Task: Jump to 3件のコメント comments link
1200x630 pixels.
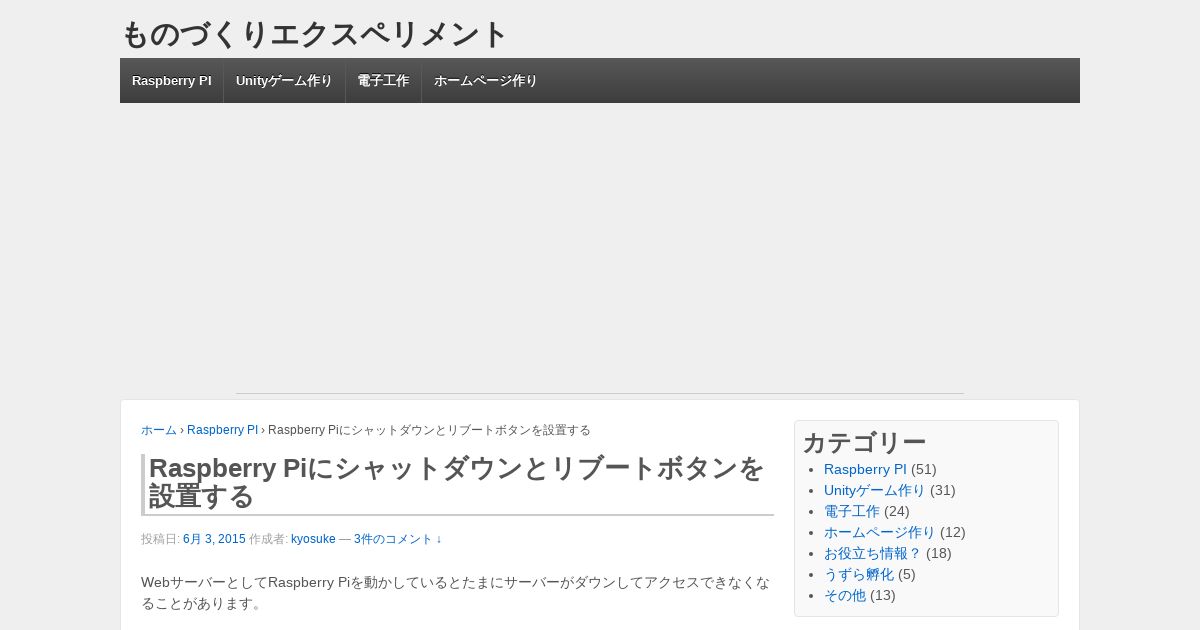Action: pyautogui.click(x=397, y=539)
